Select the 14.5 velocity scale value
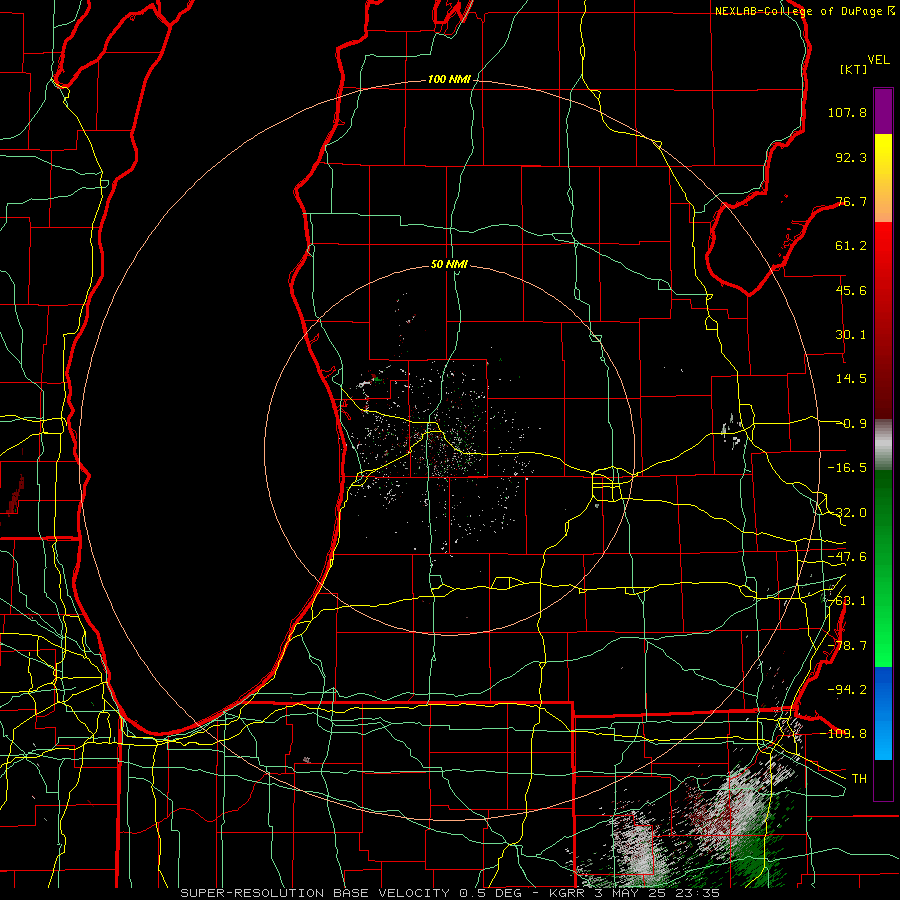Image resolution: width=900 pixels, height=900 pixels. [x=851, y=379]
